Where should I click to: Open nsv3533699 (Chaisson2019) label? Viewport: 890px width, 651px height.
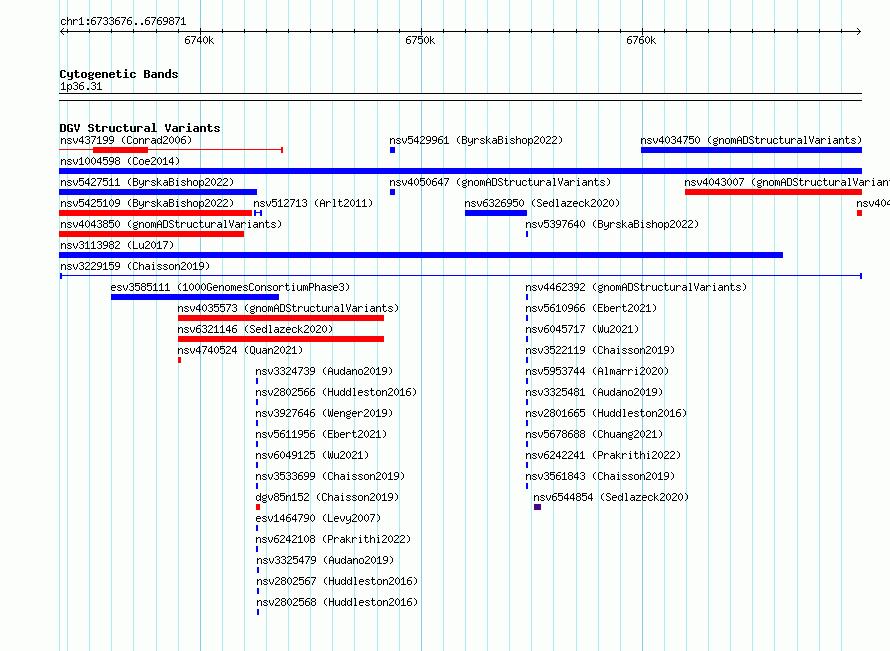pos(330,476)
